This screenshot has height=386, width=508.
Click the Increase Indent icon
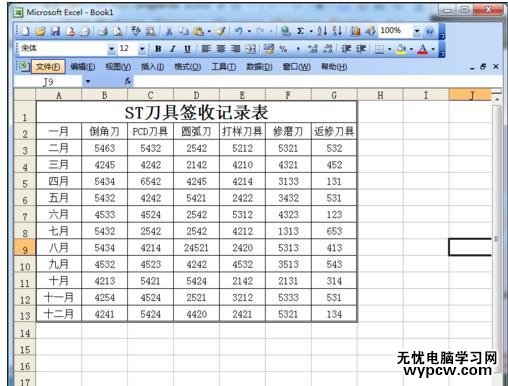[x=361, y=49]
